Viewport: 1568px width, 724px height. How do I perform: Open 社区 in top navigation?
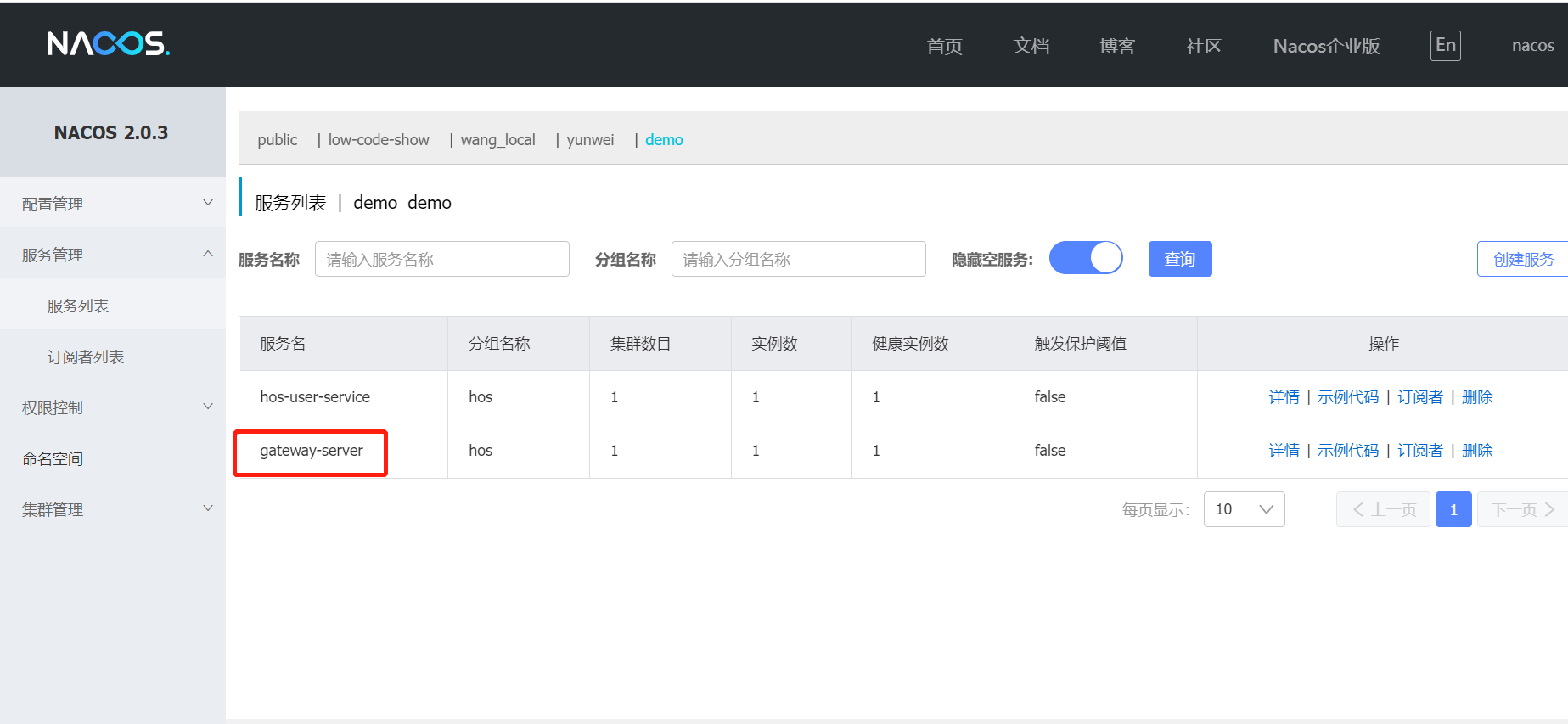click(x=1204, y=46)
